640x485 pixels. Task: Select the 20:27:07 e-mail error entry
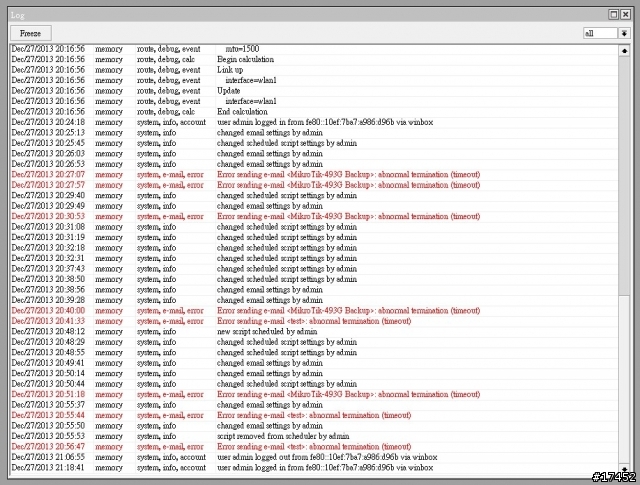tap(314, 175)
